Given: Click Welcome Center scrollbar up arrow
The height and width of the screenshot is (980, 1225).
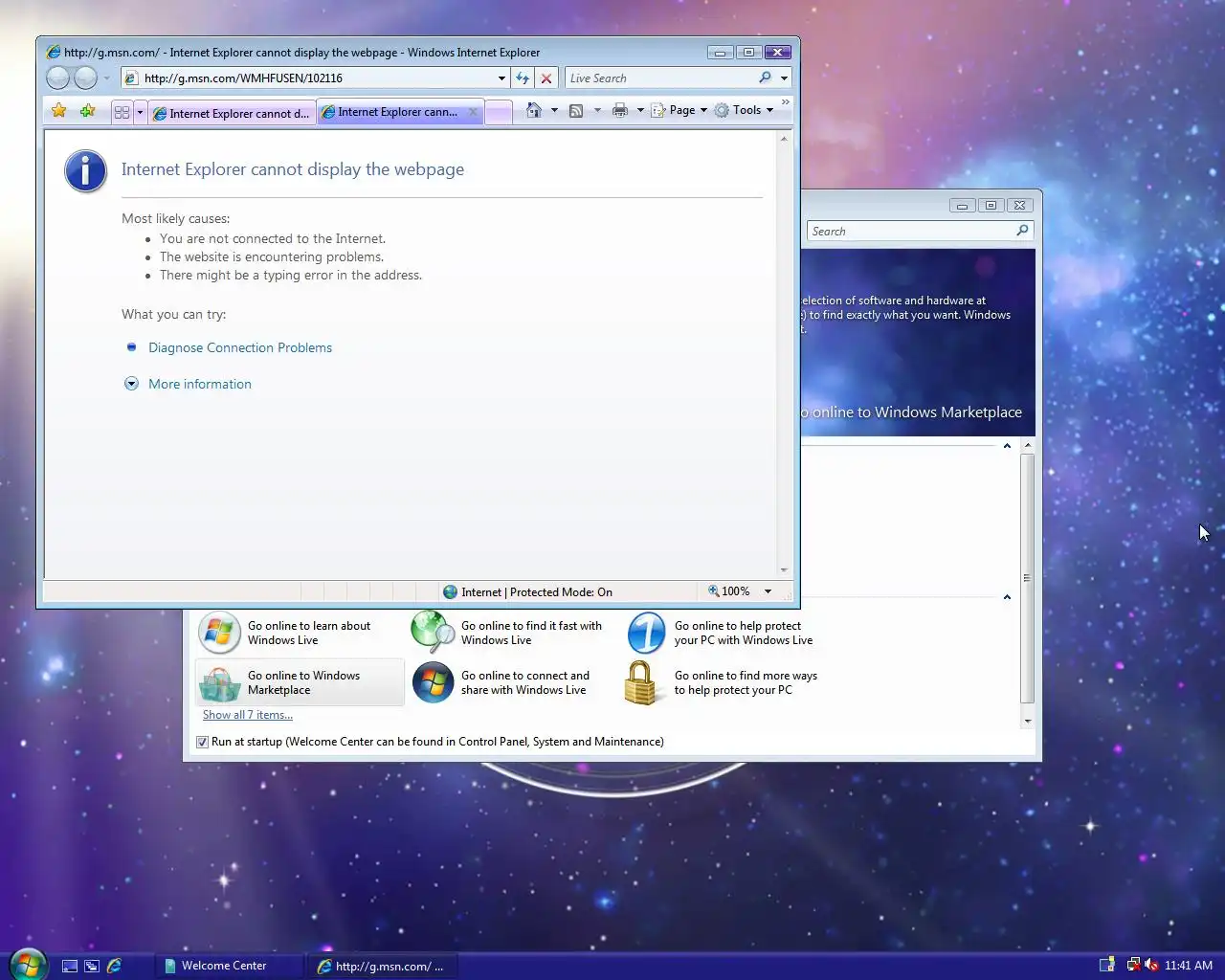Looking at the screenshot, I should pos(1028,445).
